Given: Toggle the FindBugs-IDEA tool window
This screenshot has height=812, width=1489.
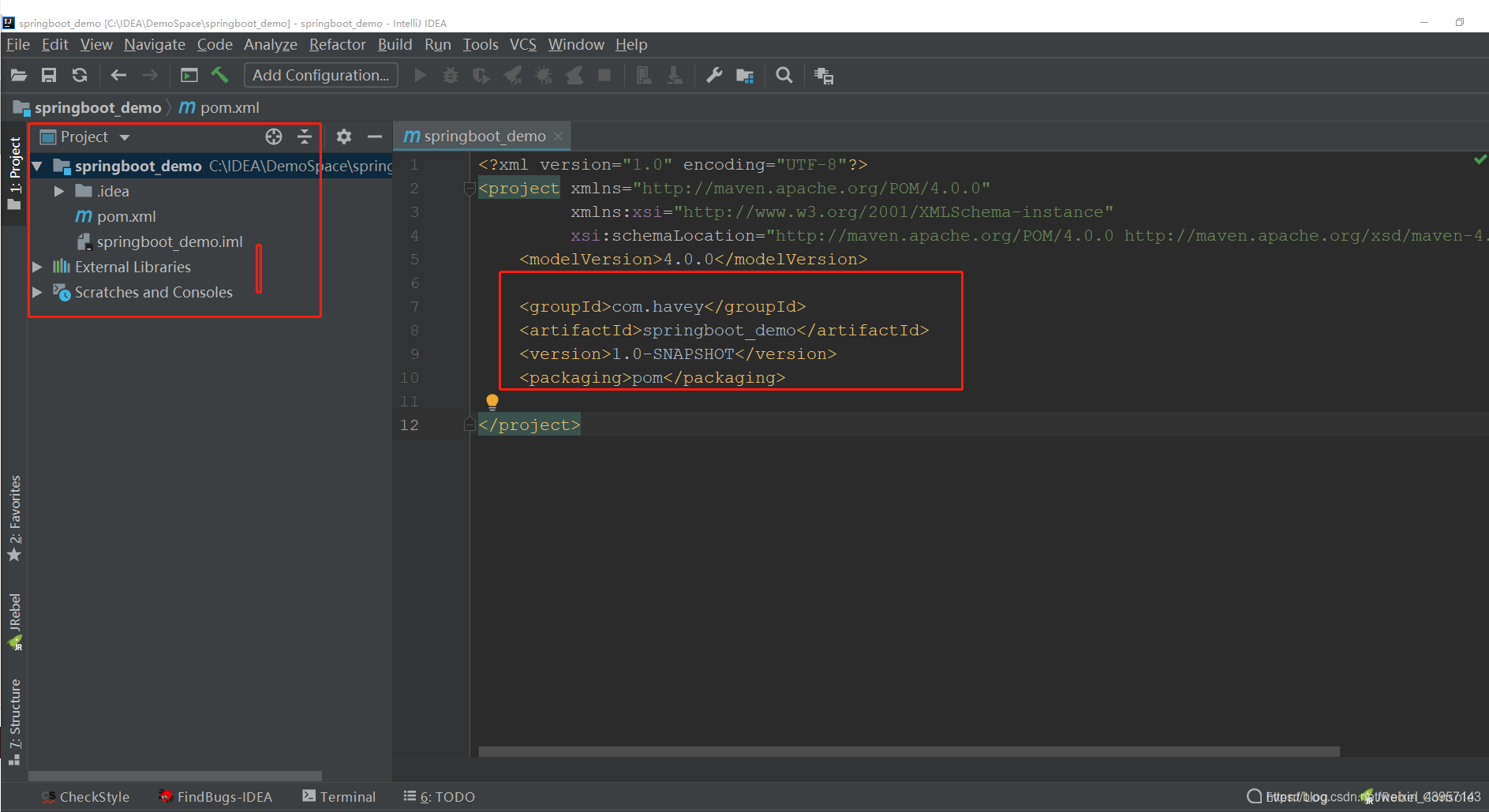Looking at the screenshot, I should point(215,797).
